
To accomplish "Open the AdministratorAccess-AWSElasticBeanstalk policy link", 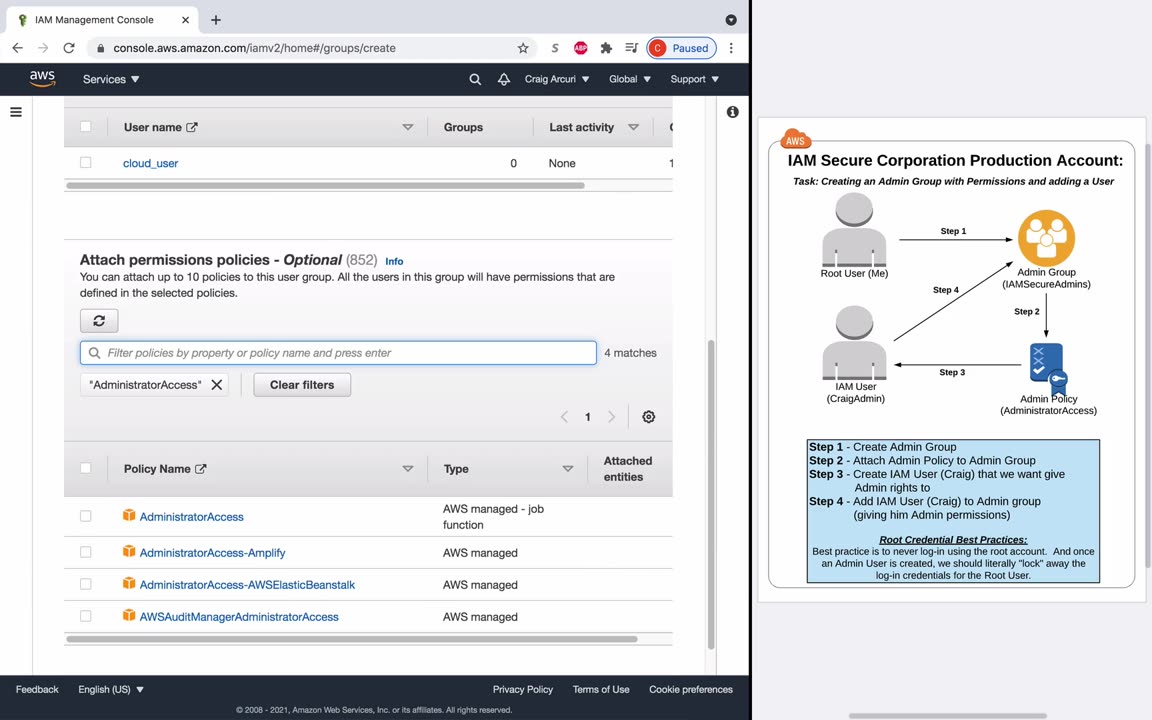I will point(248,585).
